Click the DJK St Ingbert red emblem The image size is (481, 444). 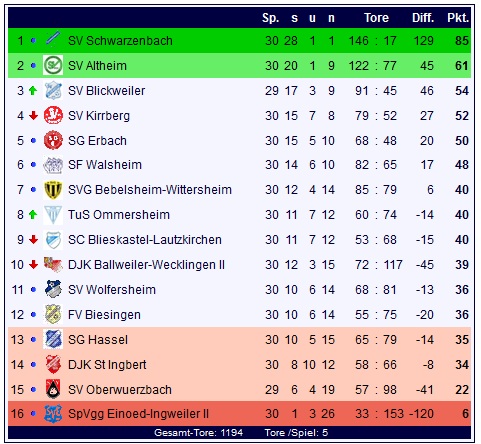coord(53,364)
